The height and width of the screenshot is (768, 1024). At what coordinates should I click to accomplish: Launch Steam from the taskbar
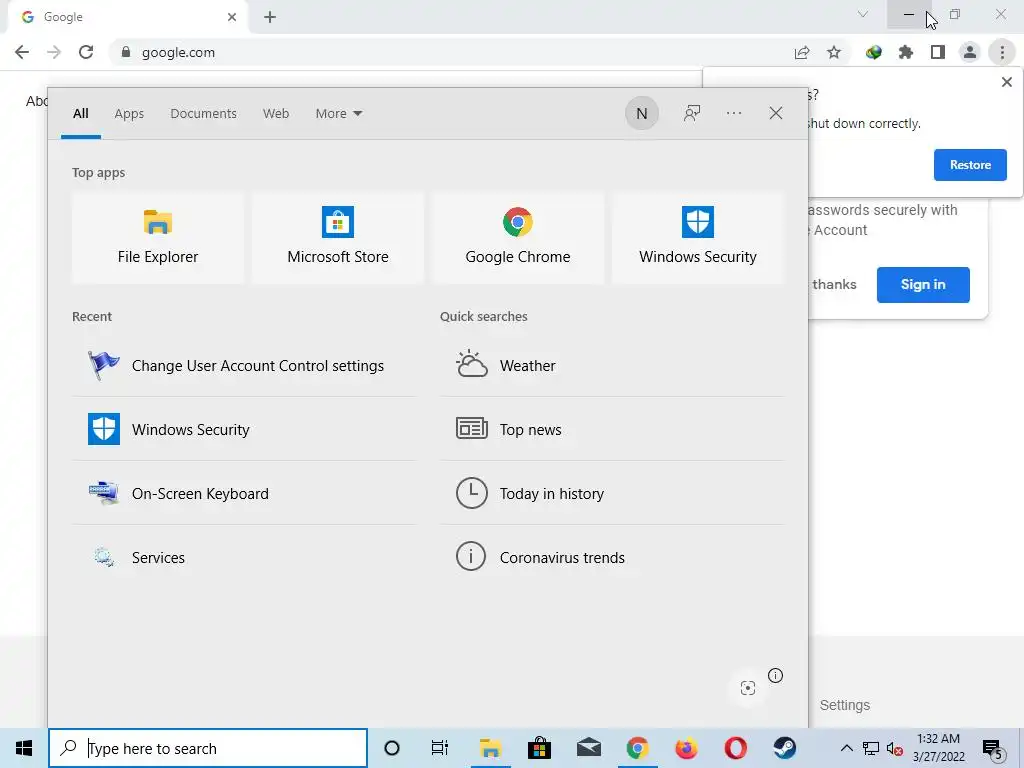pos(784,748)
